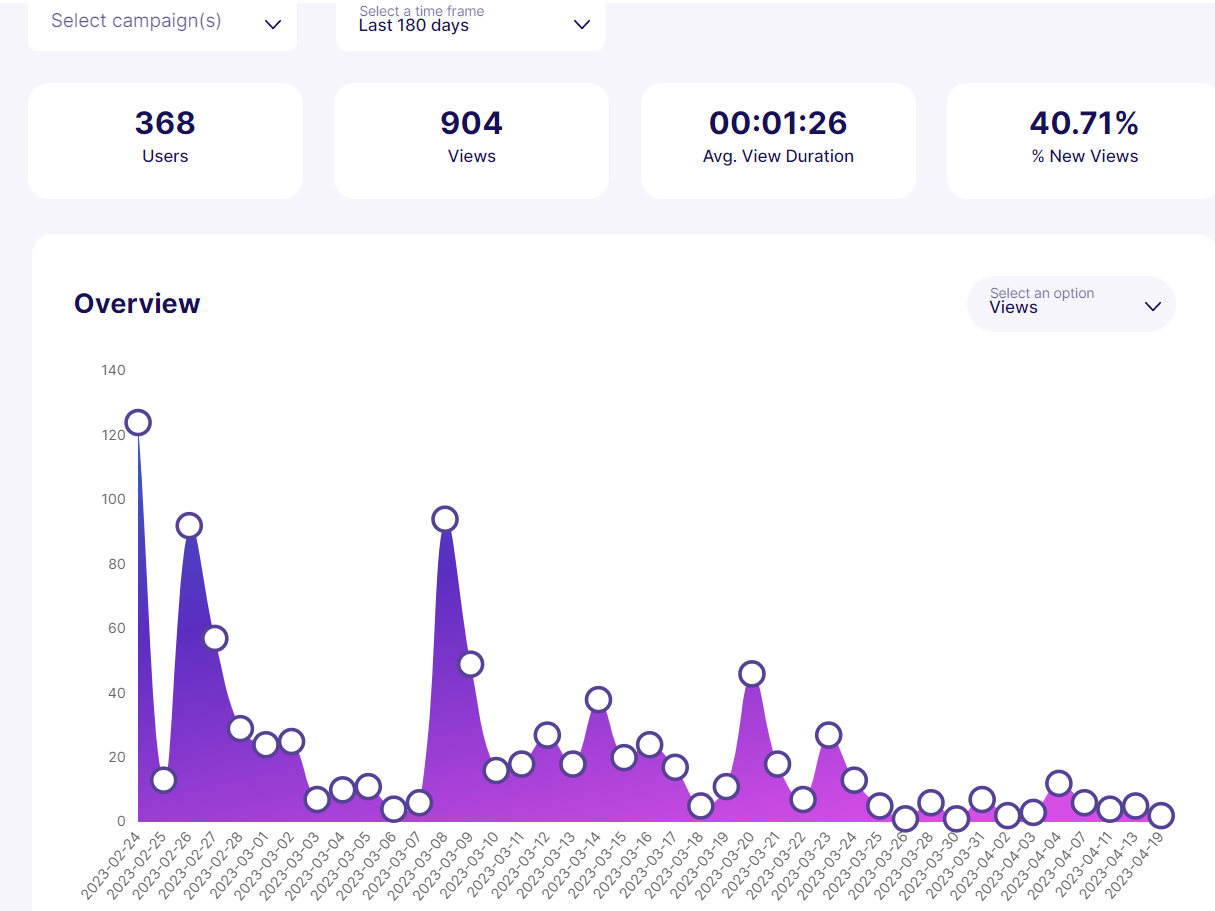
Task: Click the 2023-03-05 data point
Action: 368,786
